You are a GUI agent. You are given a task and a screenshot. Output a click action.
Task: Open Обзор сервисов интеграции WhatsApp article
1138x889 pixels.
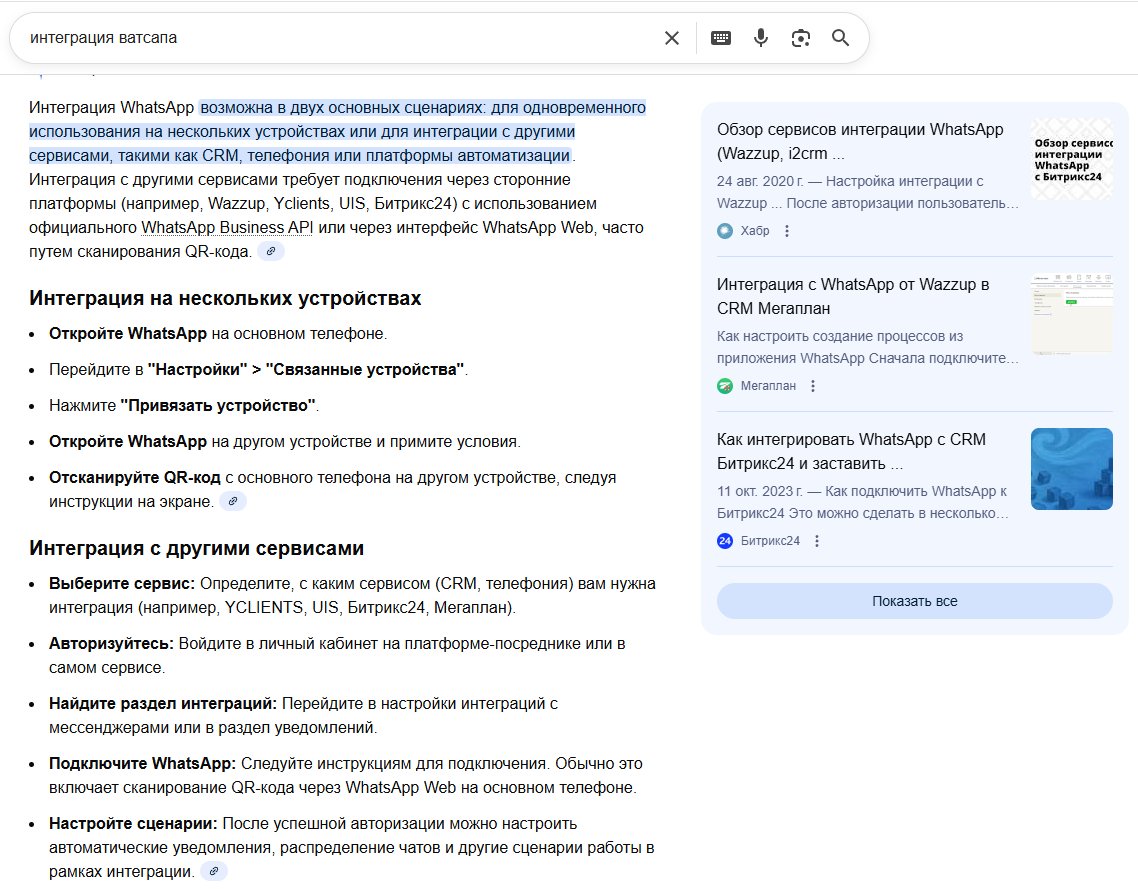[x=860, y=142]
